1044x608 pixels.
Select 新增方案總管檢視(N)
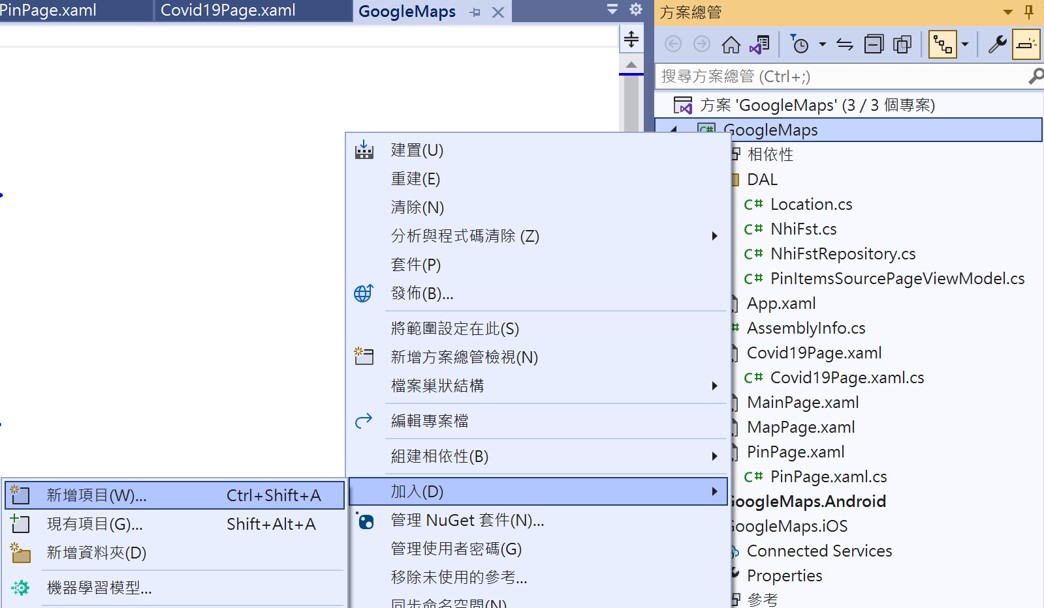(537, 357)
